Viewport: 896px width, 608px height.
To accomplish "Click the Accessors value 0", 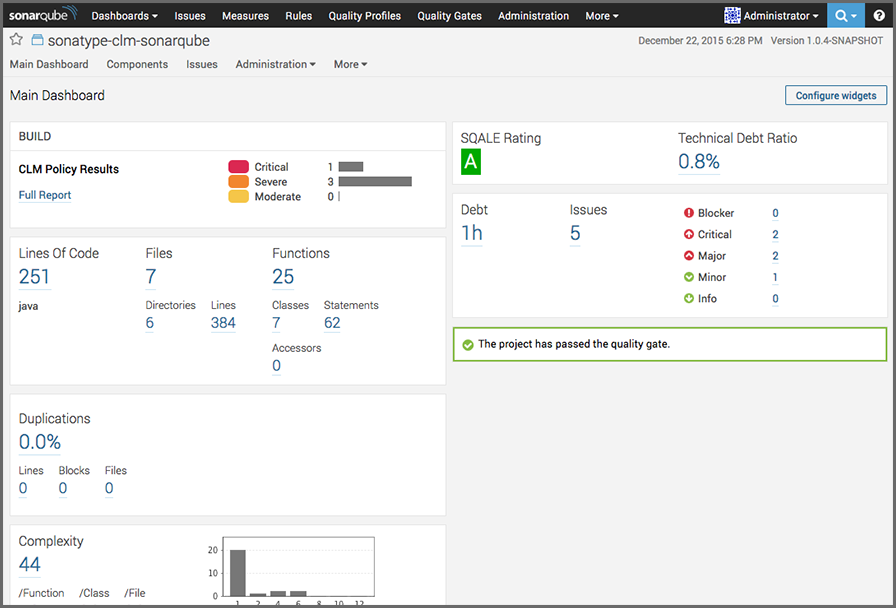I will pyautogui.click(x=277, y=366).
